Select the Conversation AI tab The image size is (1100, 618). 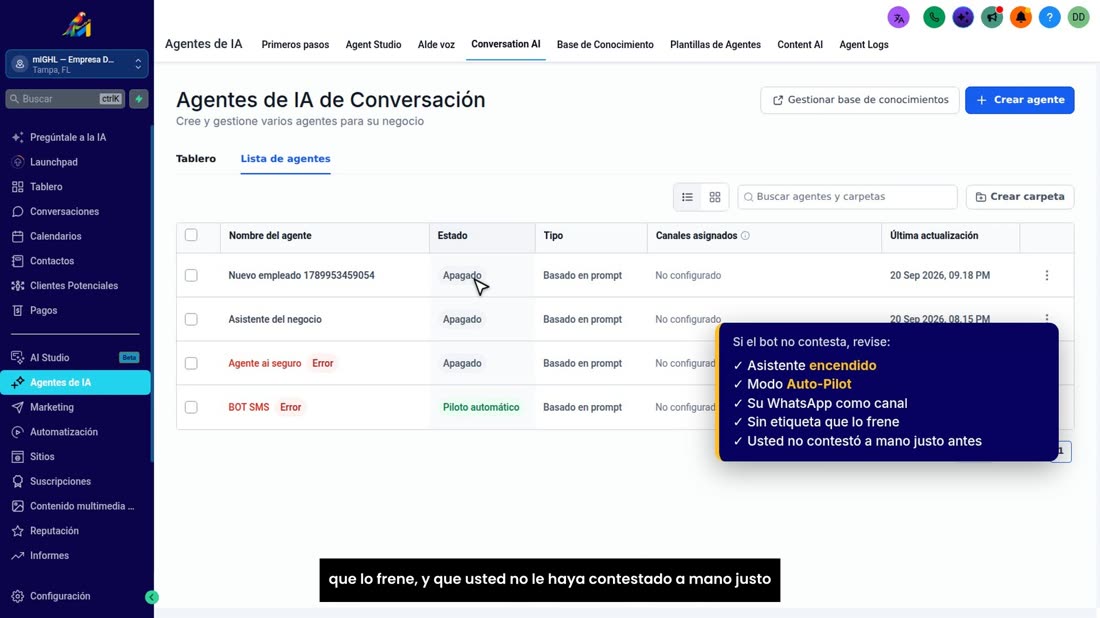[506, 44]
